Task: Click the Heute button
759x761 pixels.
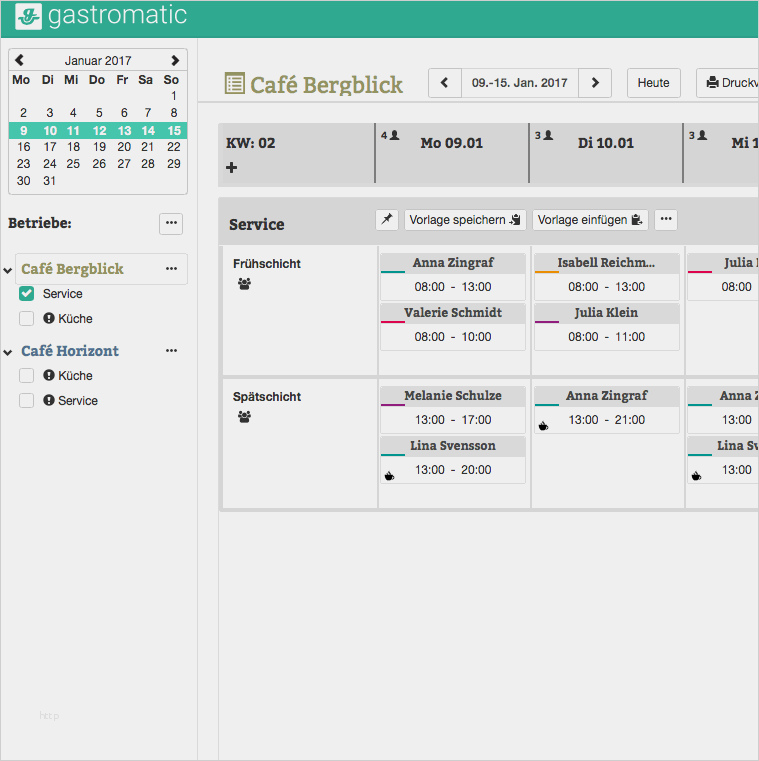Action: coord(653,83)
